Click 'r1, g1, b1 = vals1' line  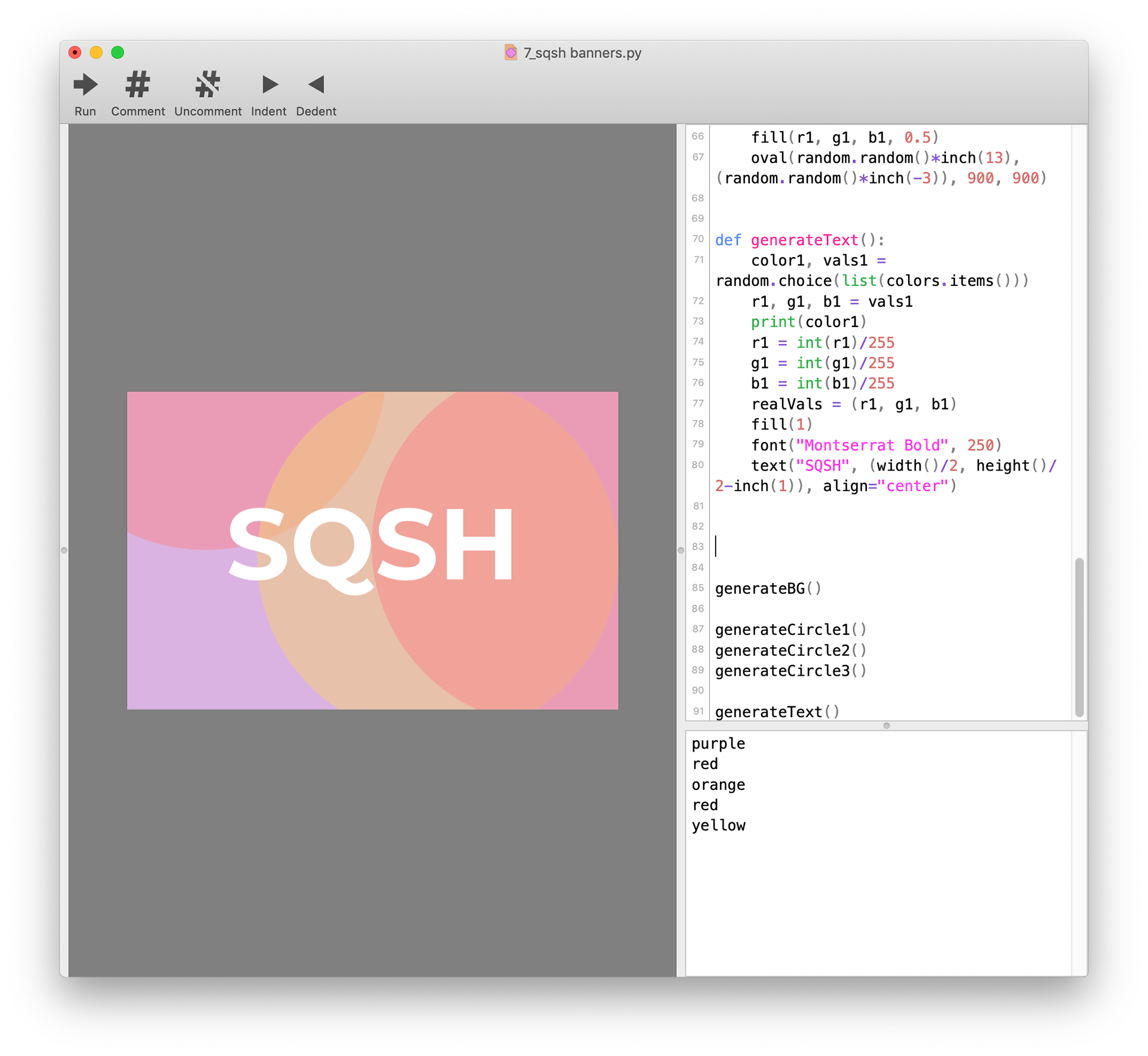coord(832,301)
